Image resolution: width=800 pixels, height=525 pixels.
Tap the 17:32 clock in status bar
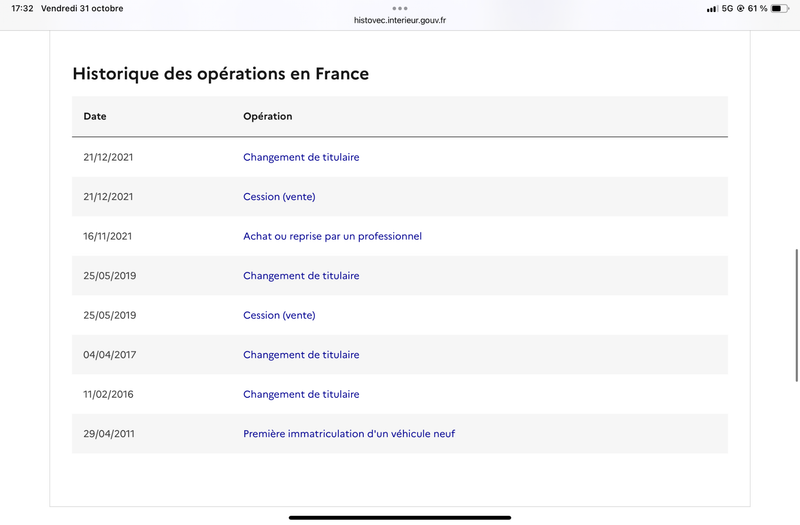(22, 9)
